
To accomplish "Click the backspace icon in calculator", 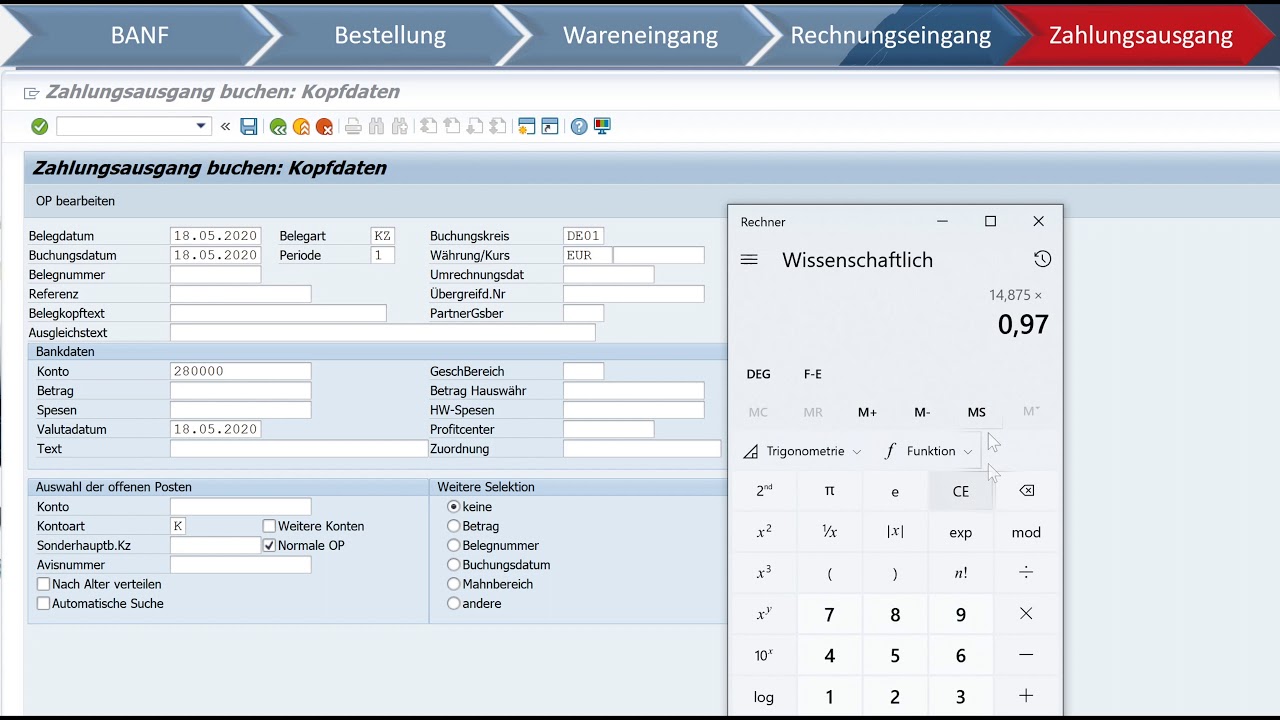I will 1026,491.
